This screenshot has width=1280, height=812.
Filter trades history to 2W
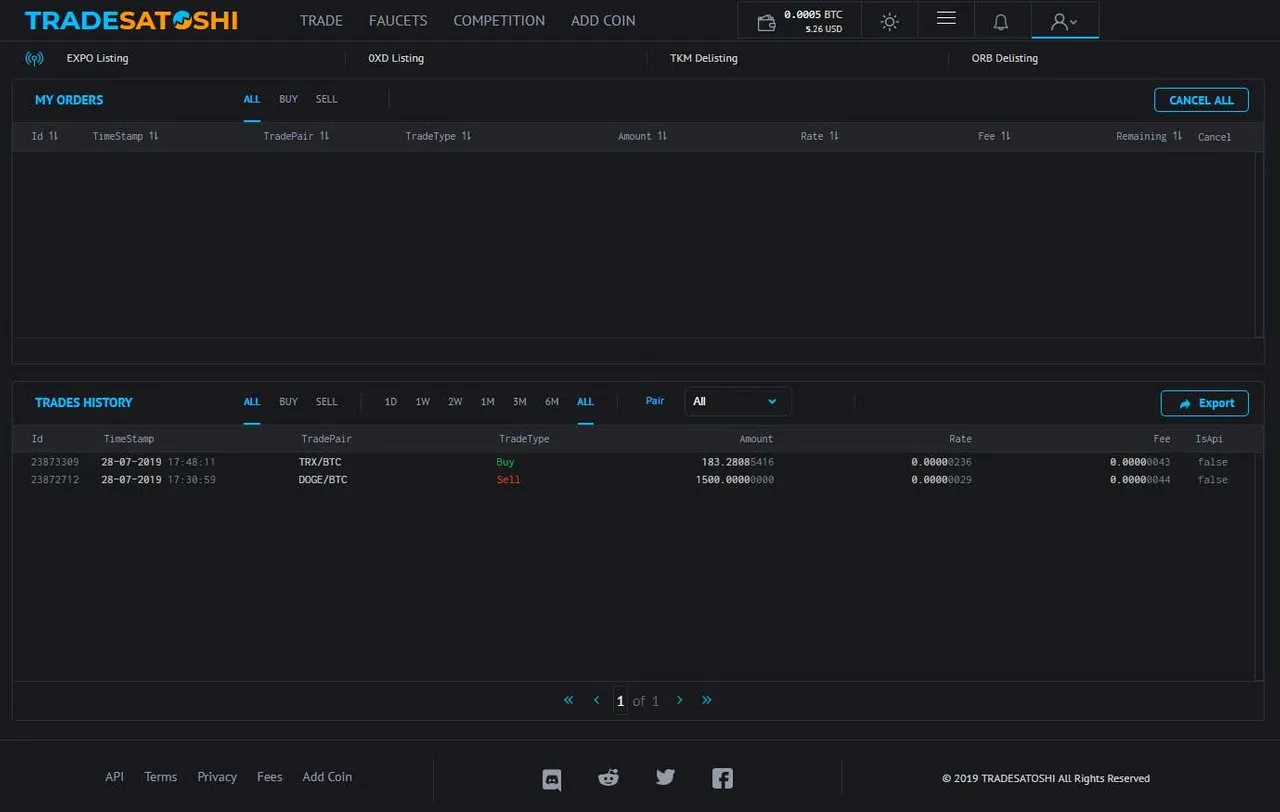[x=455, y=402]
